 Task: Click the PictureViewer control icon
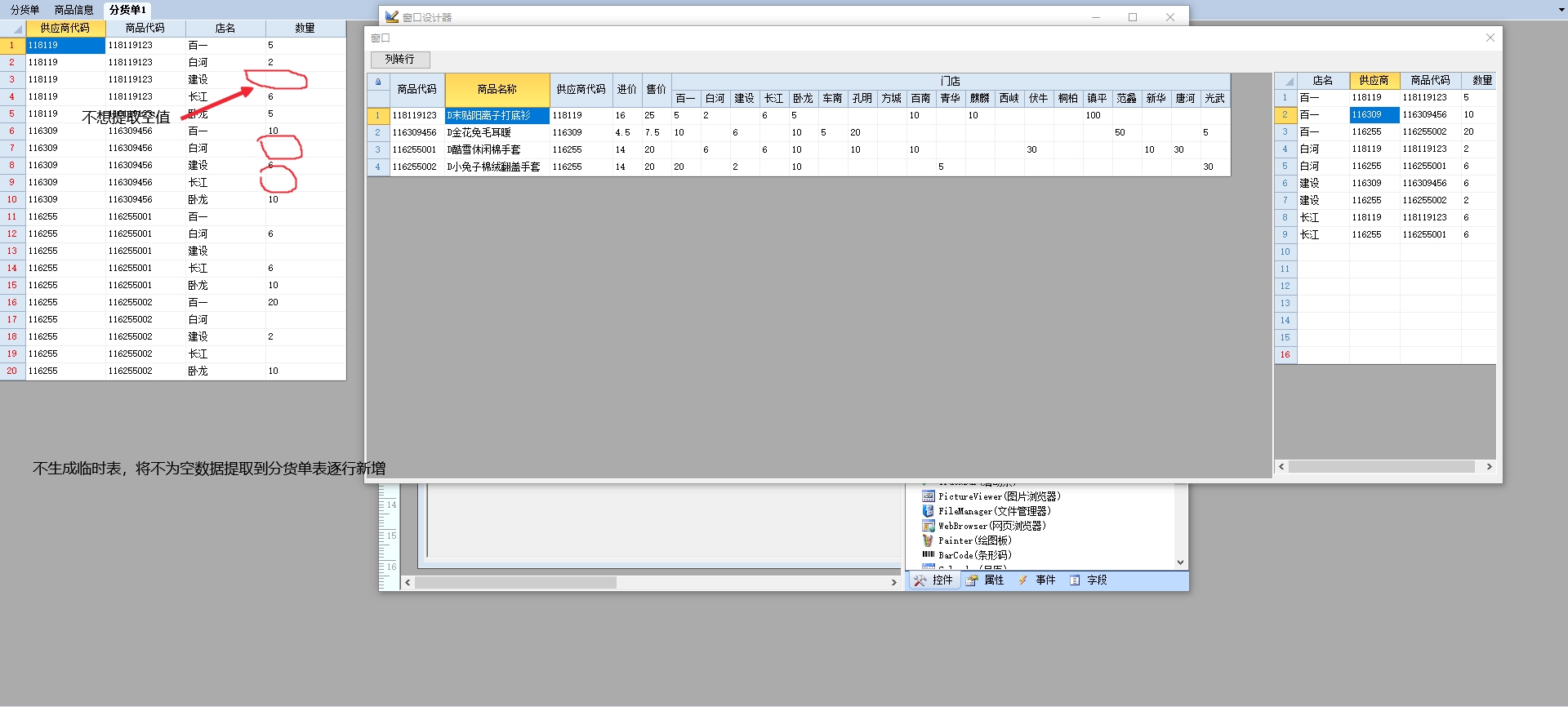[928, 496]
